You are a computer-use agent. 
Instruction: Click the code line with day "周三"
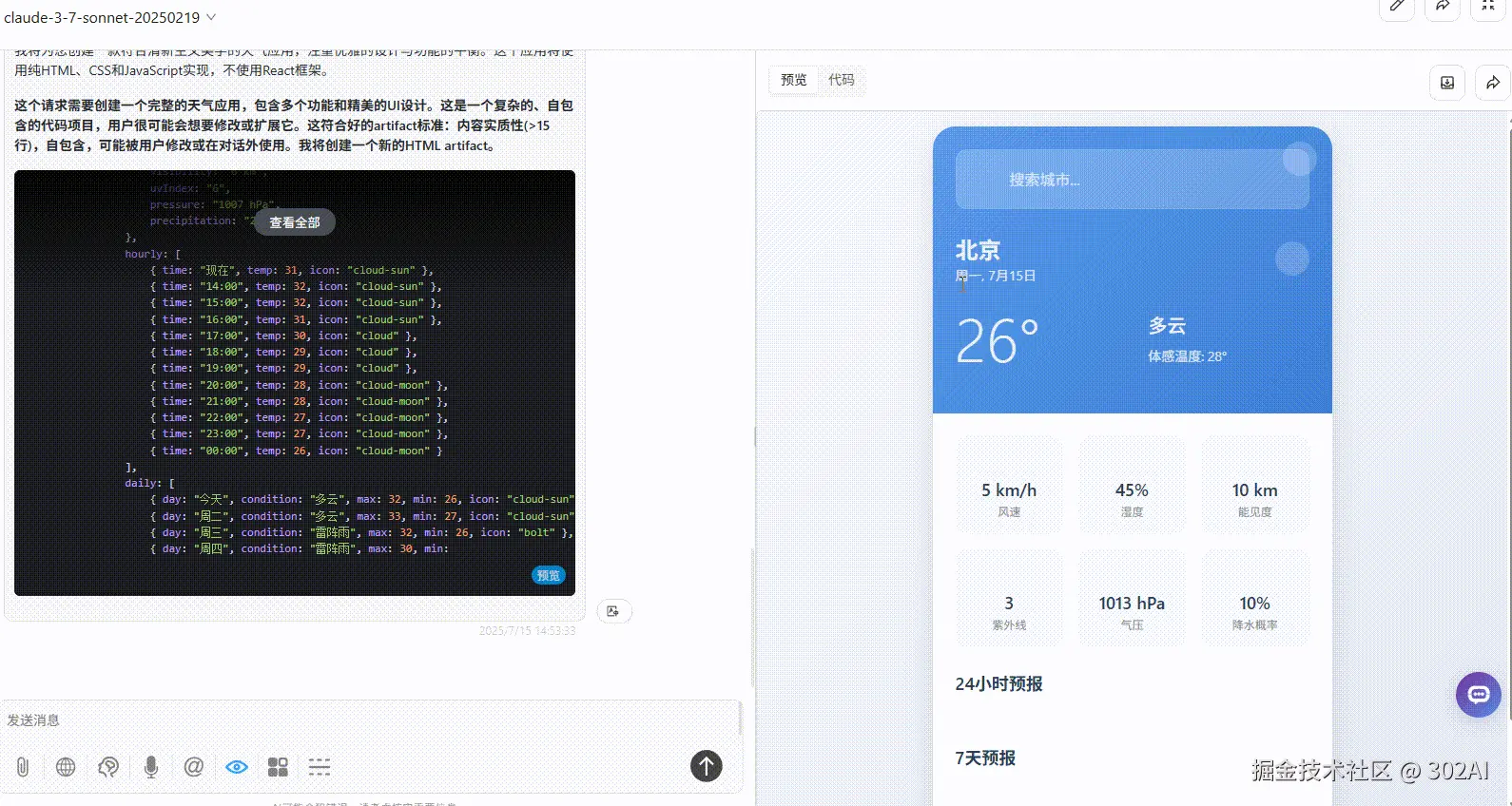(x=361, y=532)
